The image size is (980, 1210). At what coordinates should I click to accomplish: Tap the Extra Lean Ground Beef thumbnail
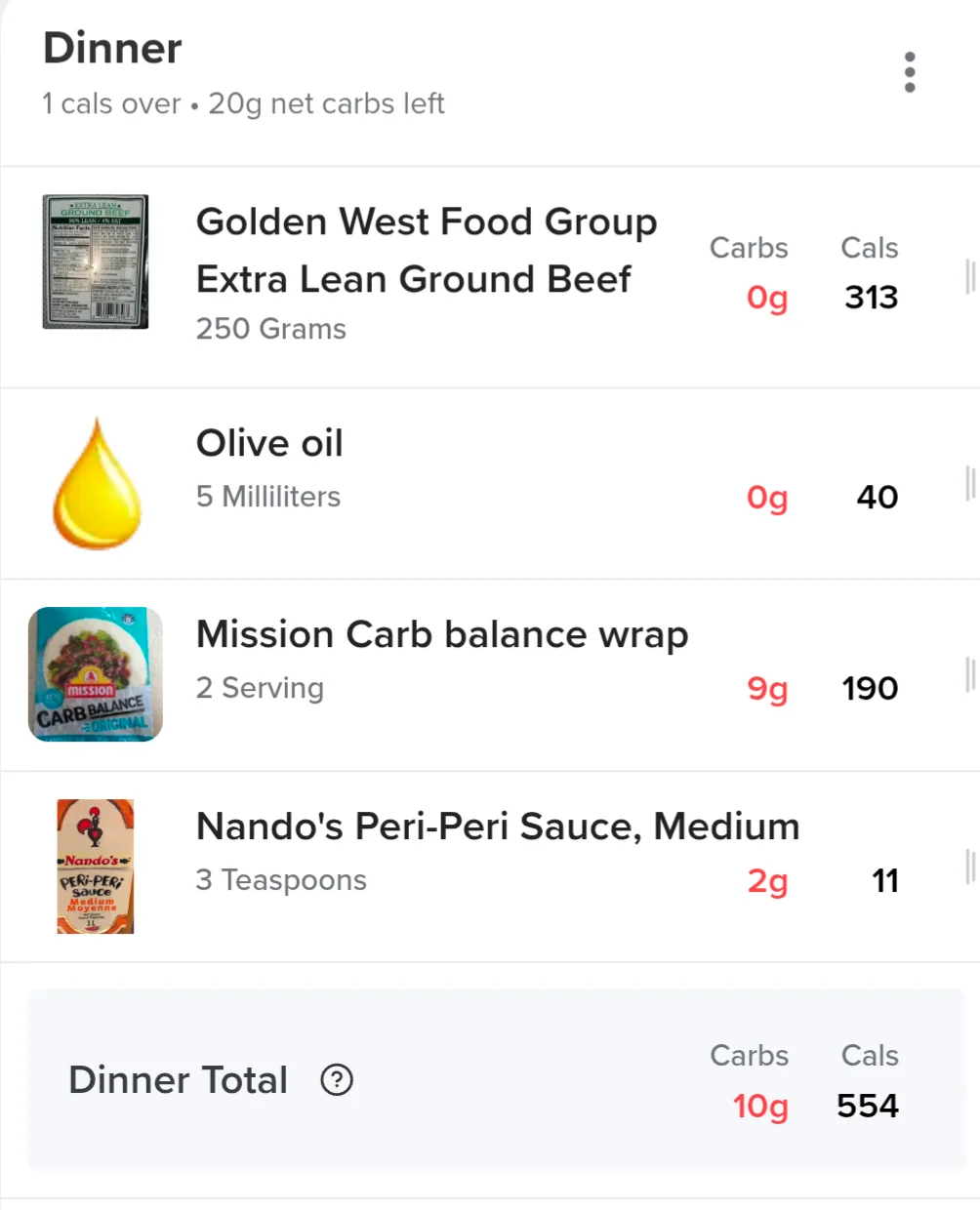click(96, 262)
